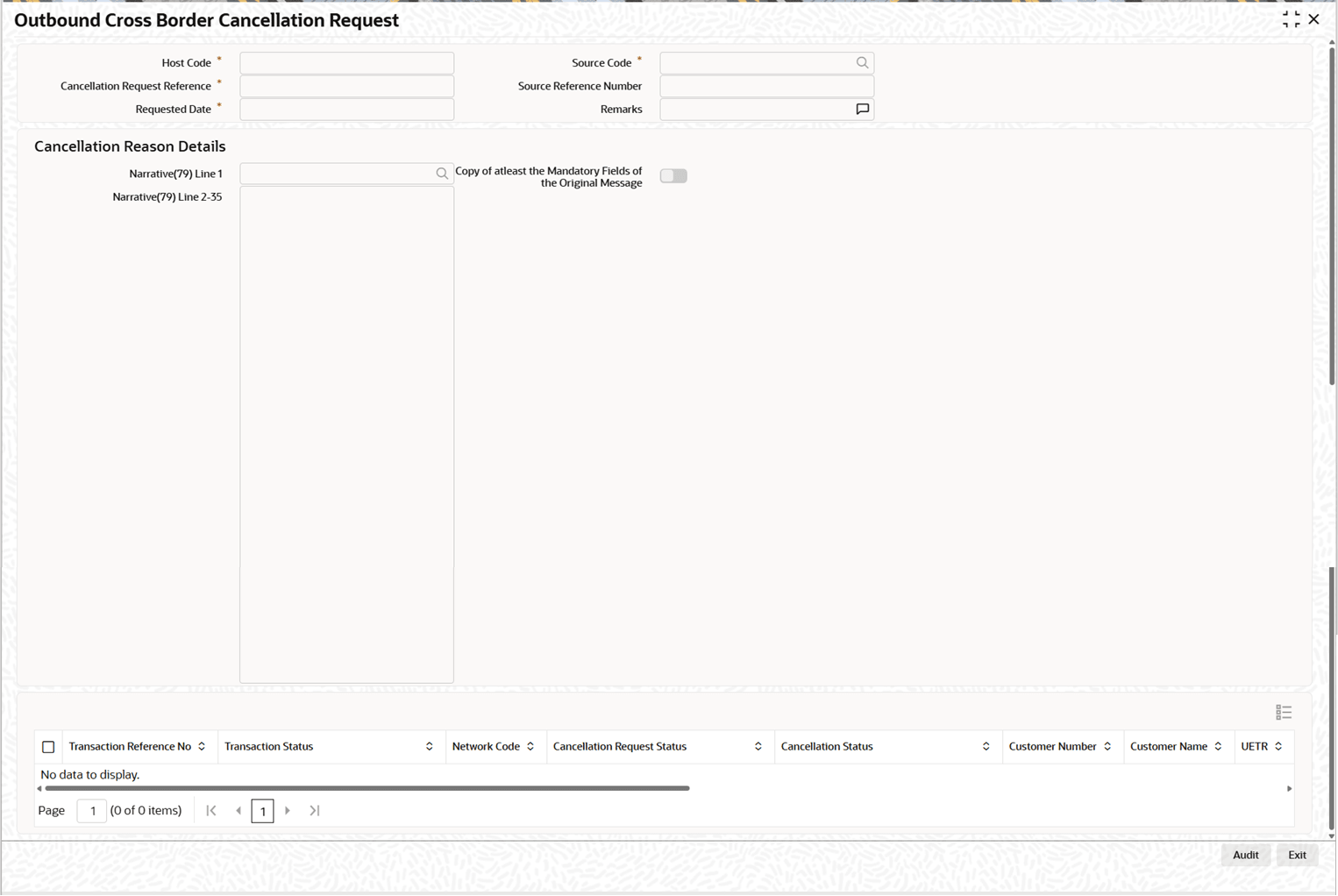Toggle Copy of Mandatory Fields switch

(x=673, y=176)
